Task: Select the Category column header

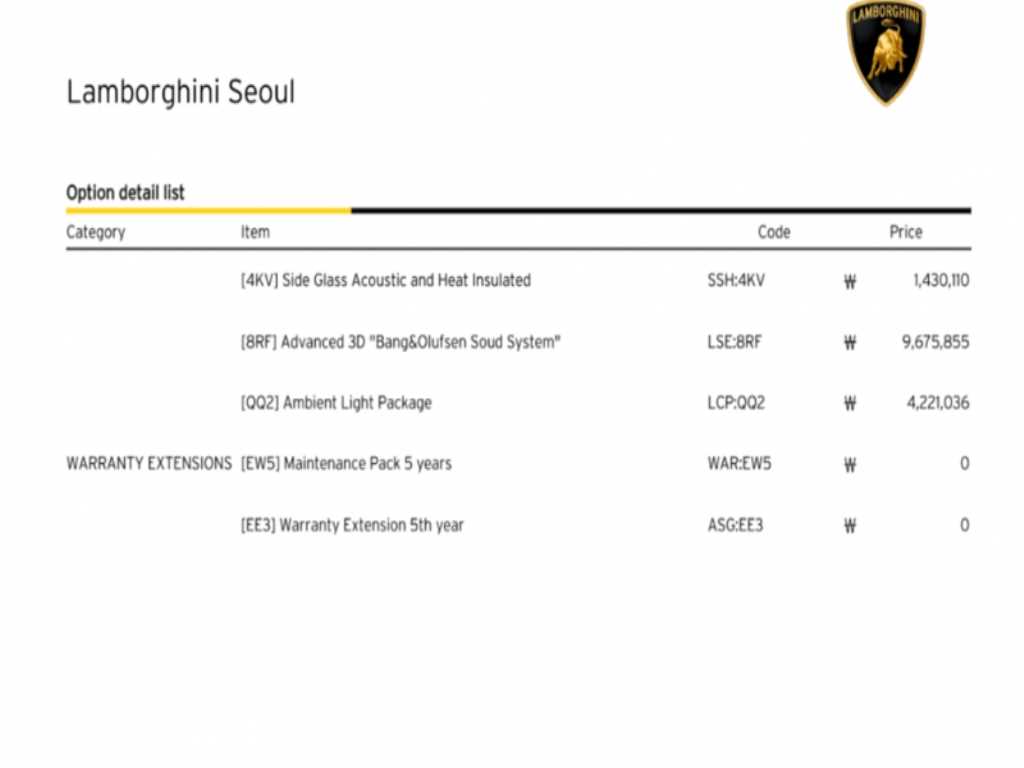Action: [96, 232]
